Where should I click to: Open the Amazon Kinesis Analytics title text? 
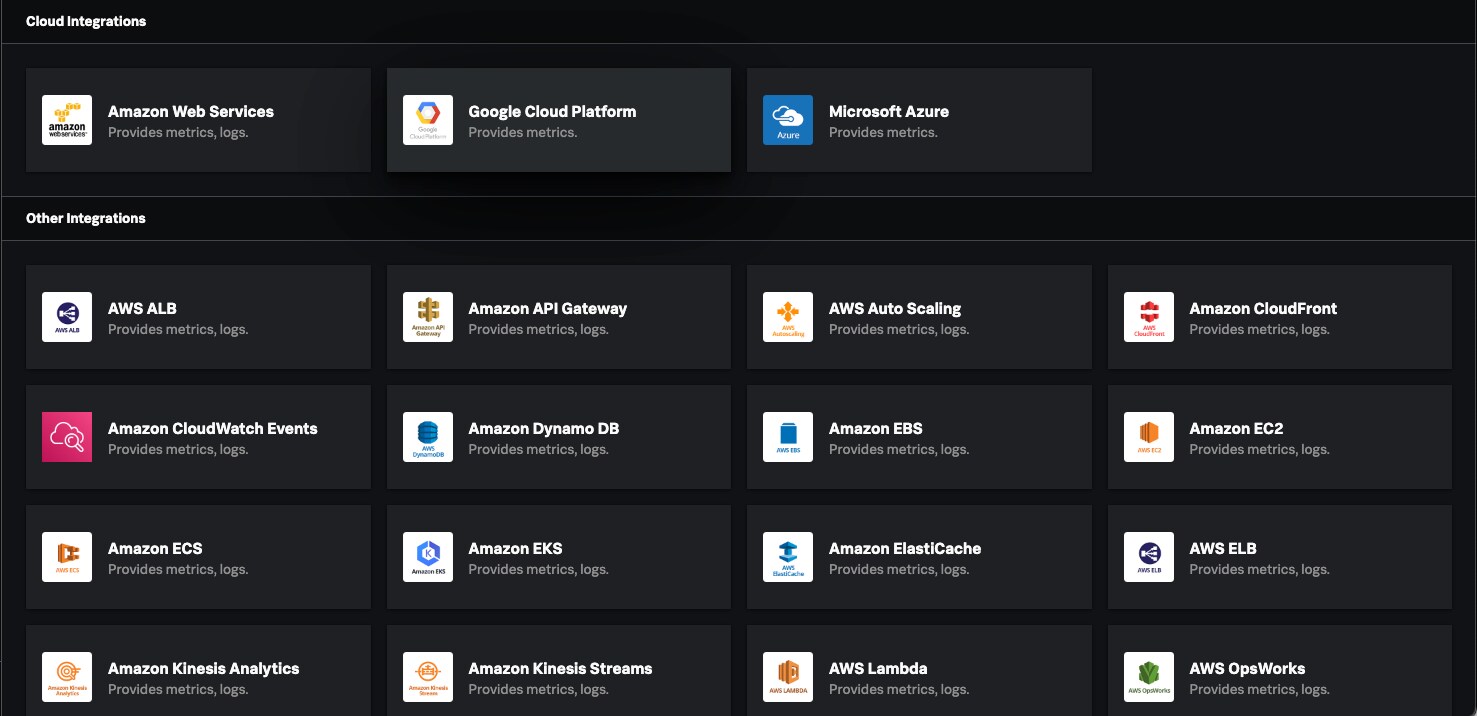click(x=204, y=668)
